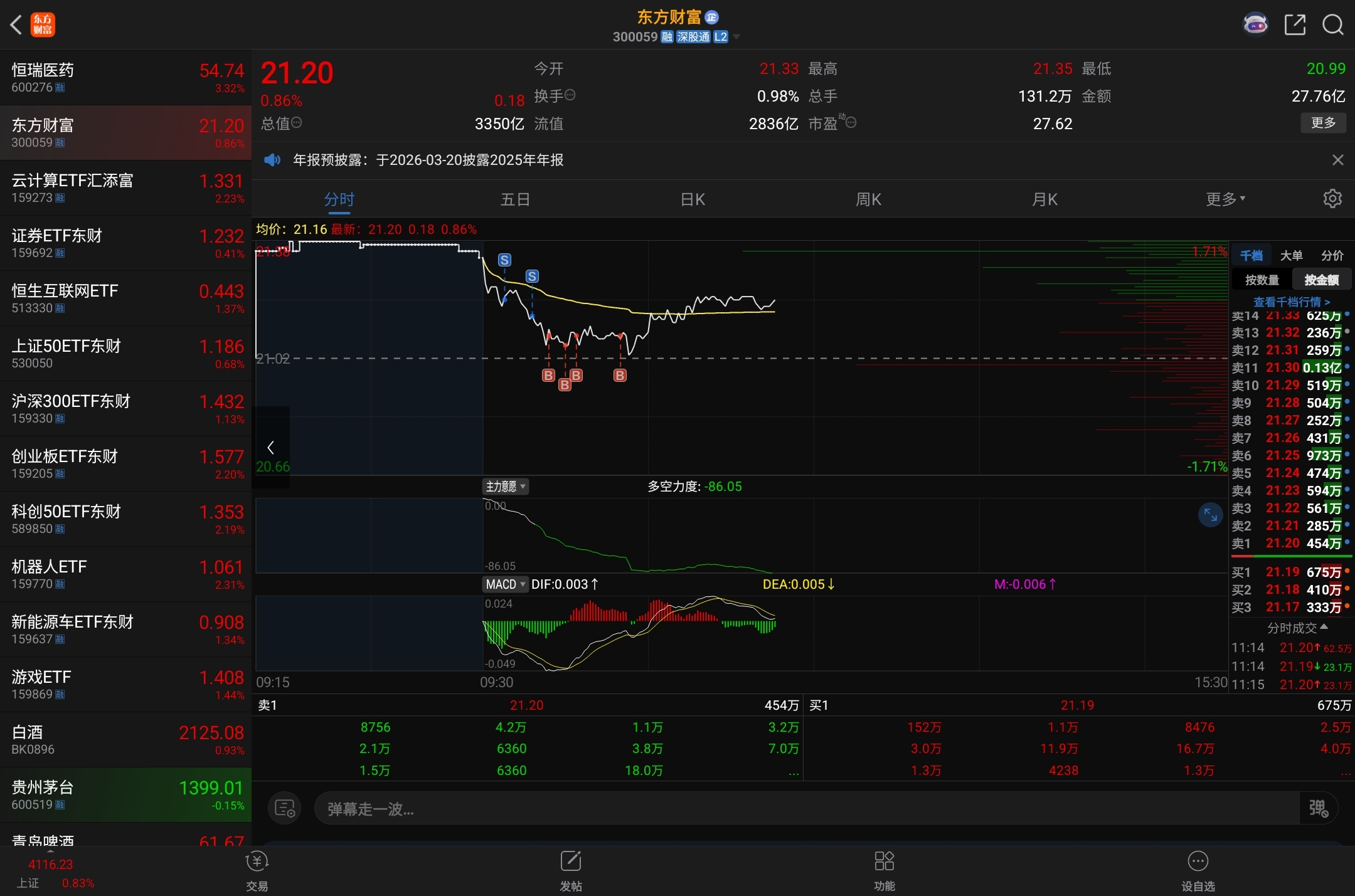Open the 主力意 indicator dropdown
The image size is (1355, 896).
pyautogui.click(x=505, y=487)
